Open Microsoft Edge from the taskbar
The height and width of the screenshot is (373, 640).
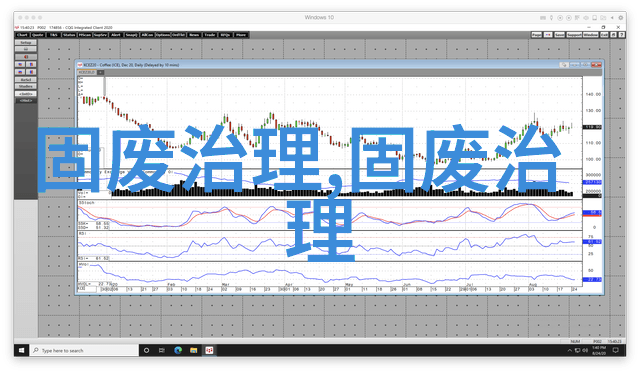(178, 350)
